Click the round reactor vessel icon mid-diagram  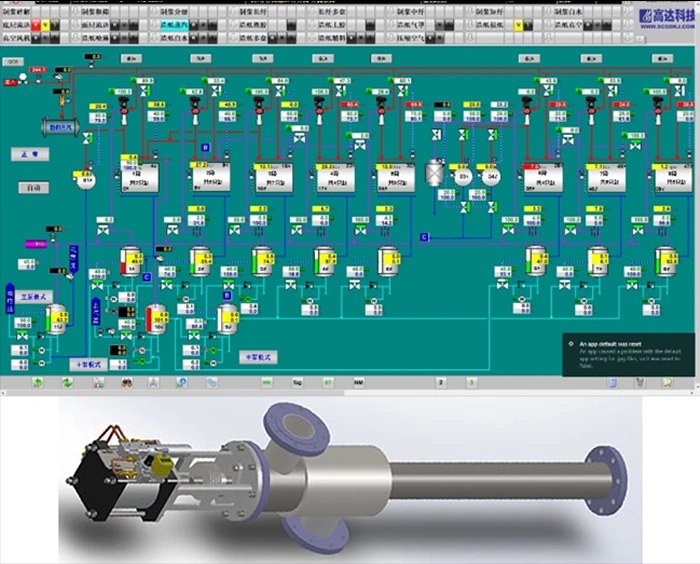[x=437, y=174]
